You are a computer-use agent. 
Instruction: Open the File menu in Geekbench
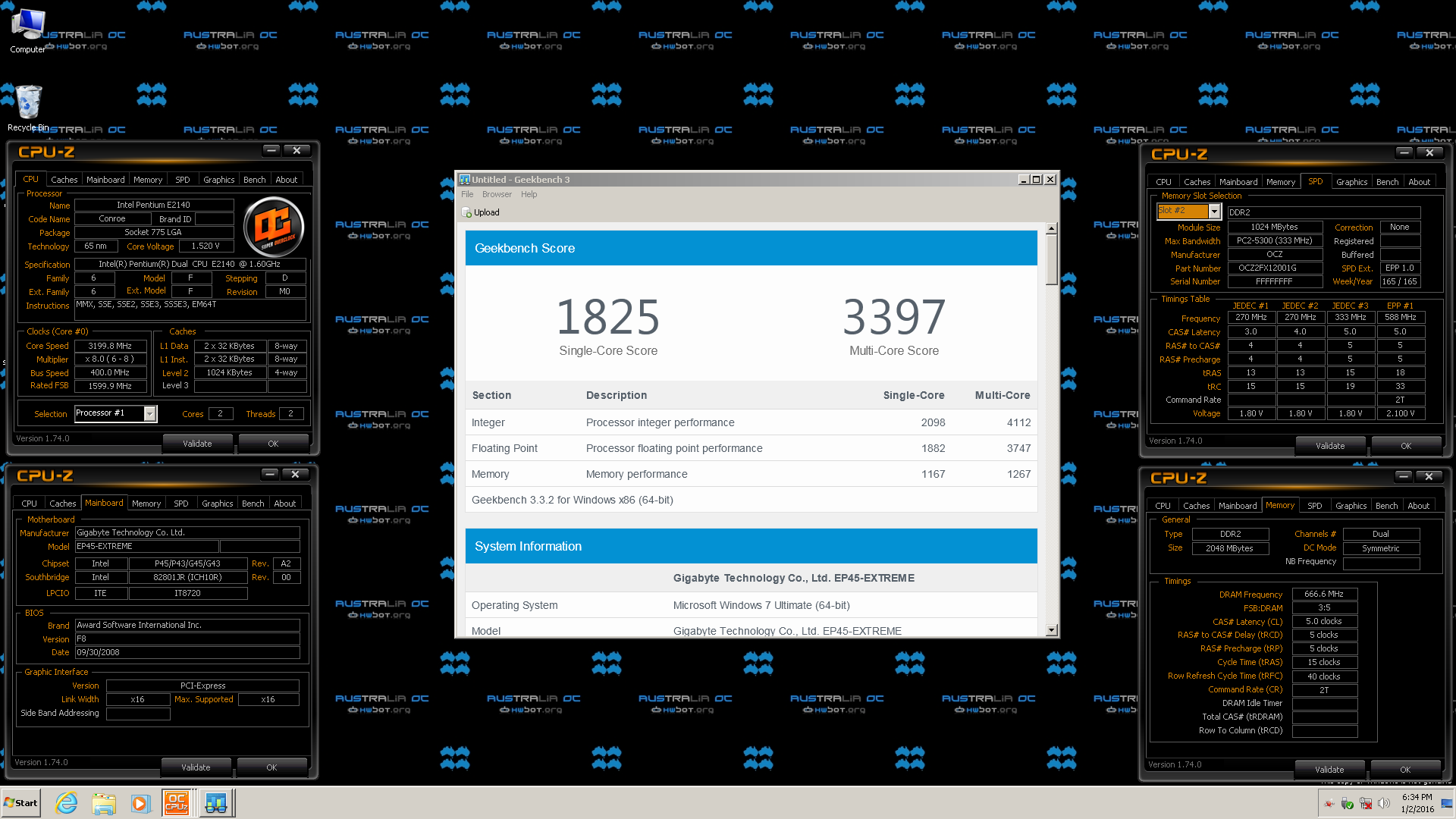[467, 194]
